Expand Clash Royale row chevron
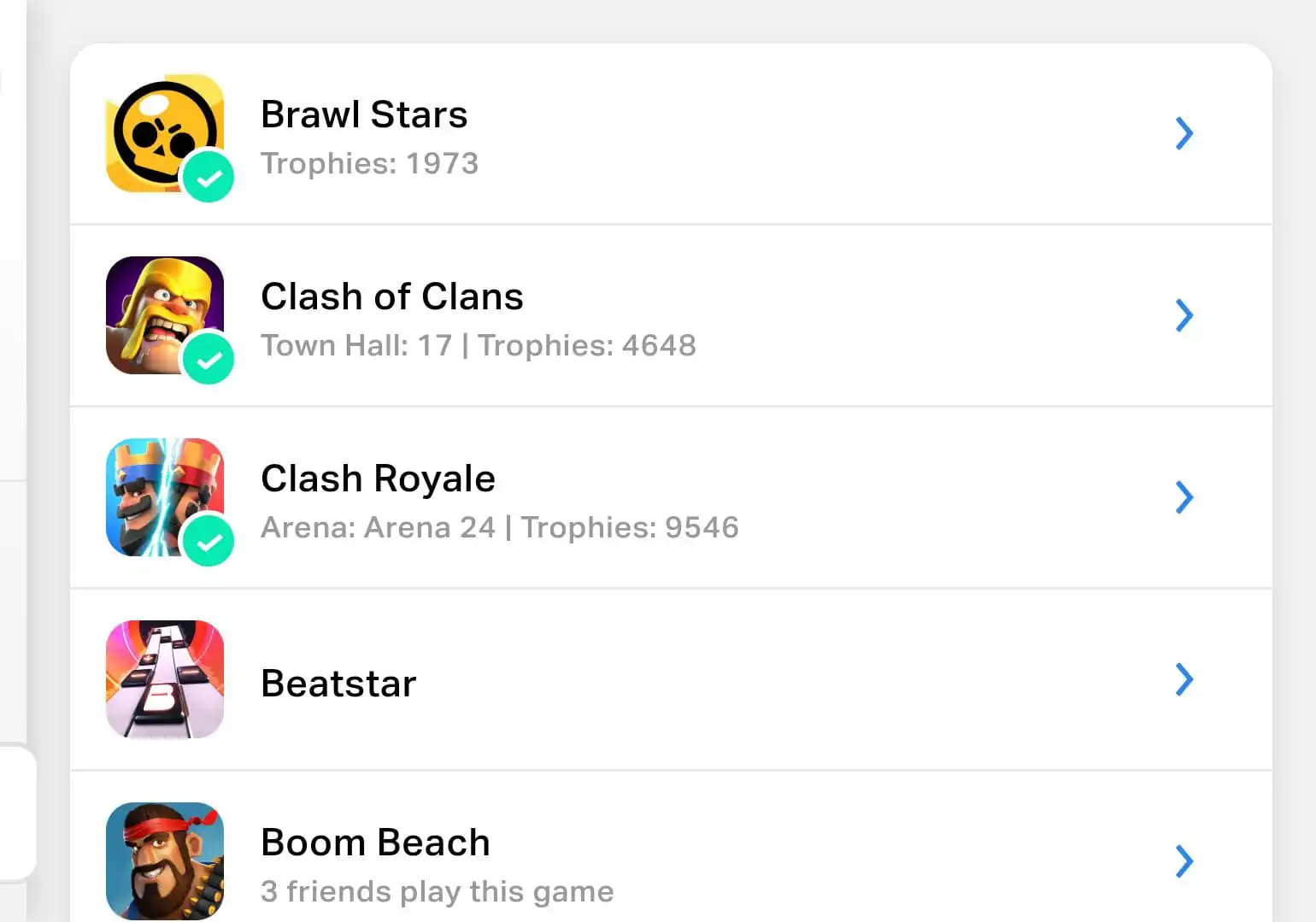 pos(1184,497)
